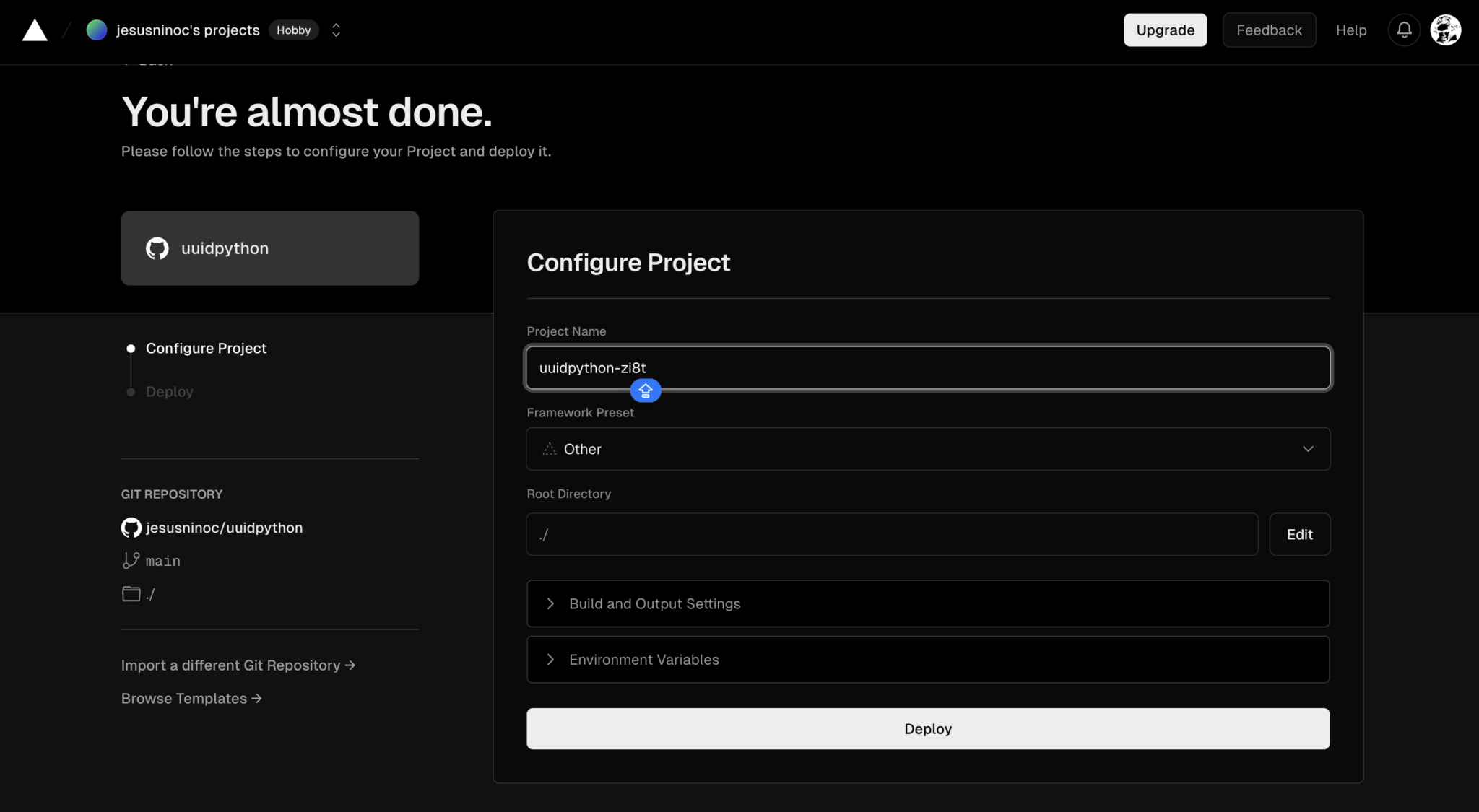Click the chevron beside Build and Output Settings

click(550, 603)
